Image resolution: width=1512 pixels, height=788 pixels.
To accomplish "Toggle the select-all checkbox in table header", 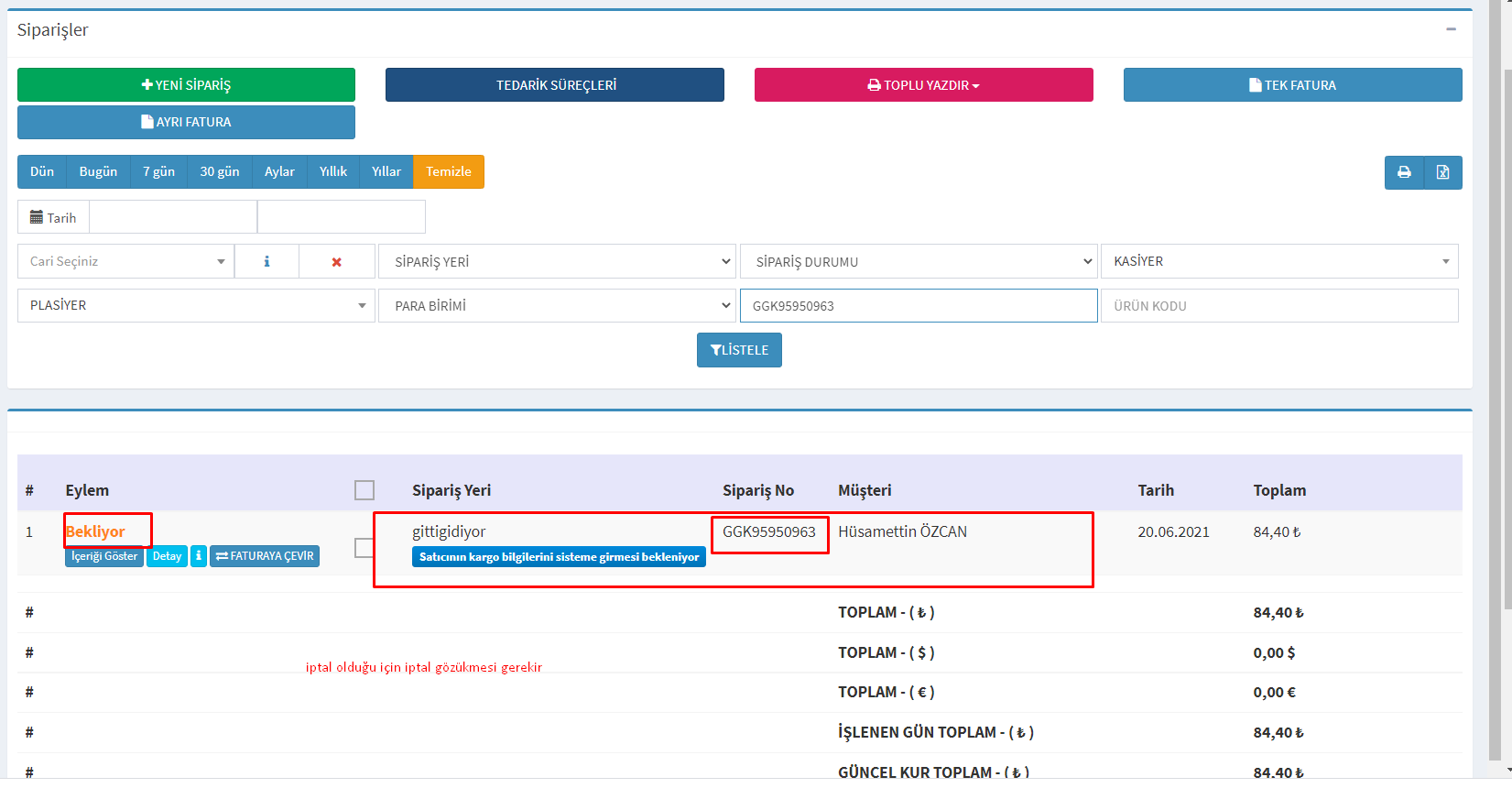I will click(x=364, y=490).
